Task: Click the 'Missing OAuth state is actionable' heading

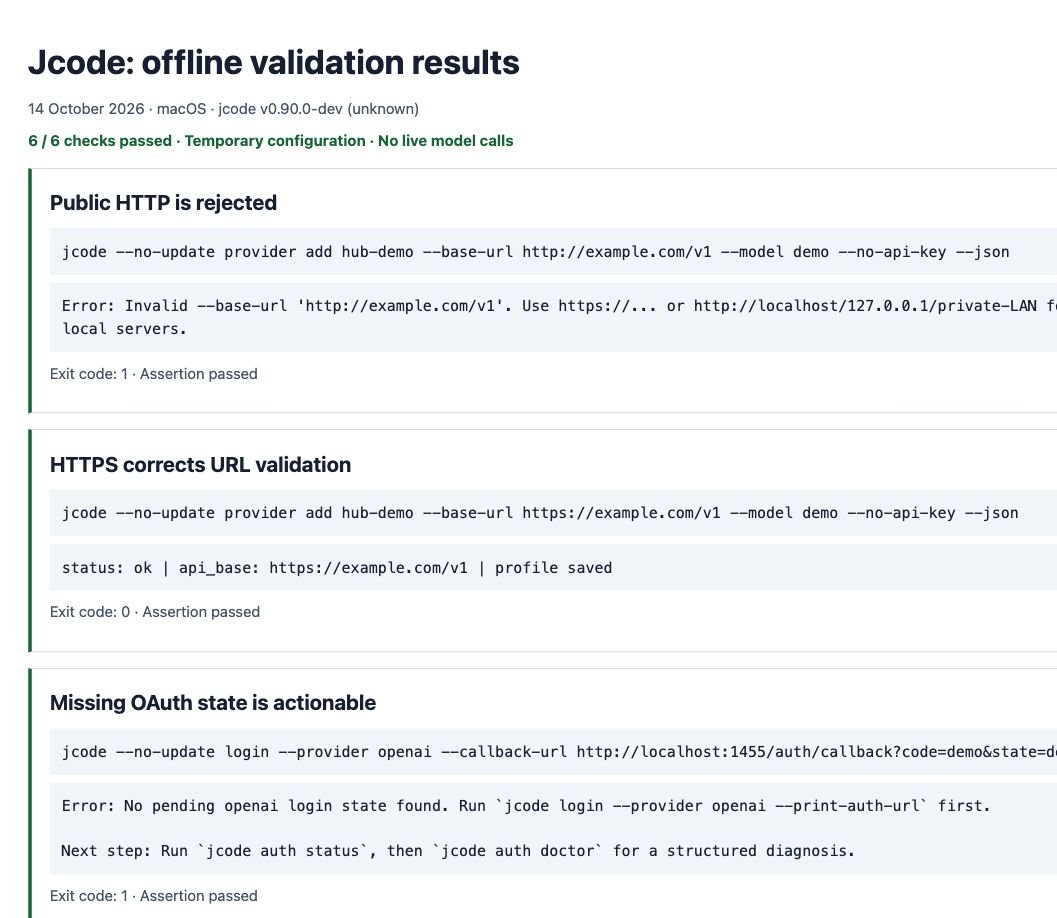Action: 213,703
